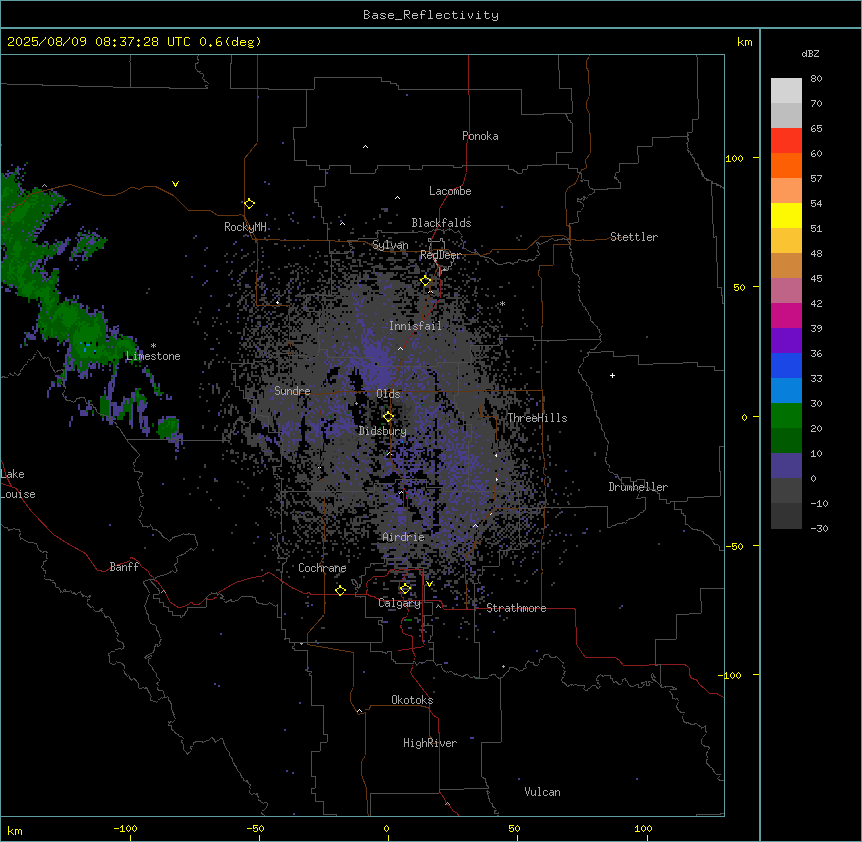Click the yellow marker above Didsbury
Viewport: 862px width, 842px height.
[x=389, y=417]
